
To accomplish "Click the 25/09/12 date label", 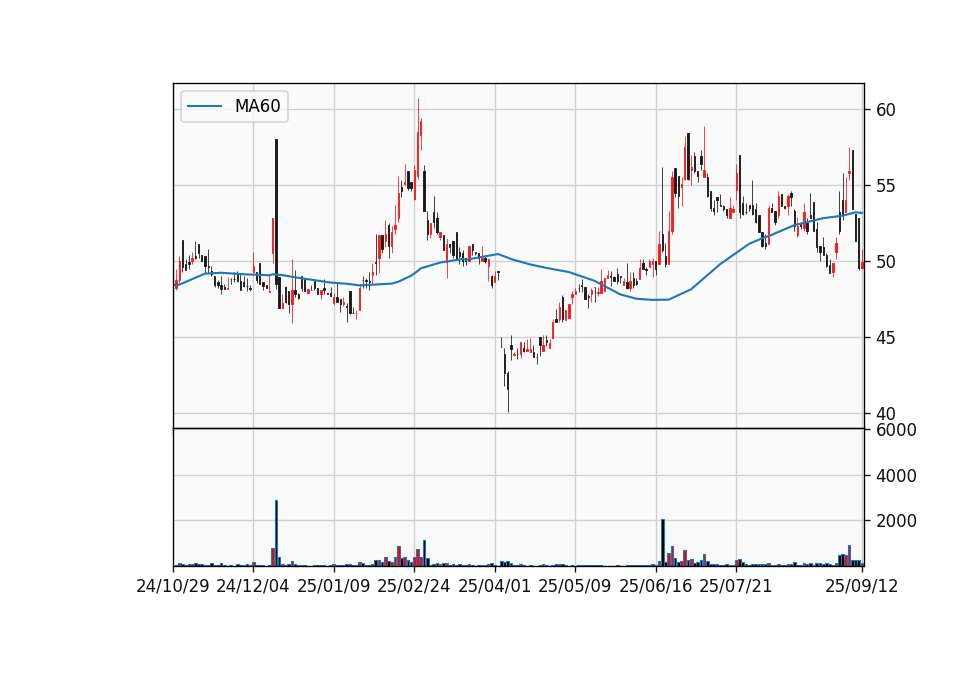I will coord(862,586).
